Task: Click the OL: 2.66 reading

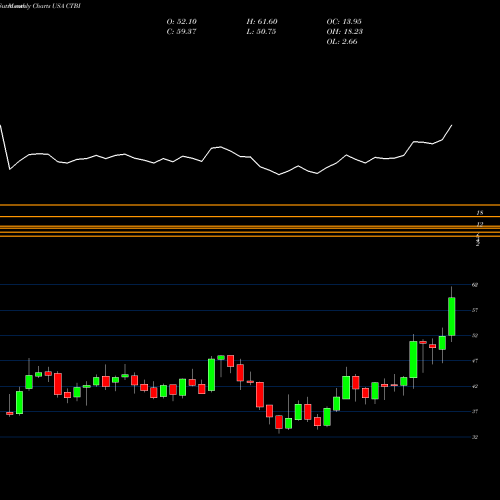Action: [x=342, y=42]
